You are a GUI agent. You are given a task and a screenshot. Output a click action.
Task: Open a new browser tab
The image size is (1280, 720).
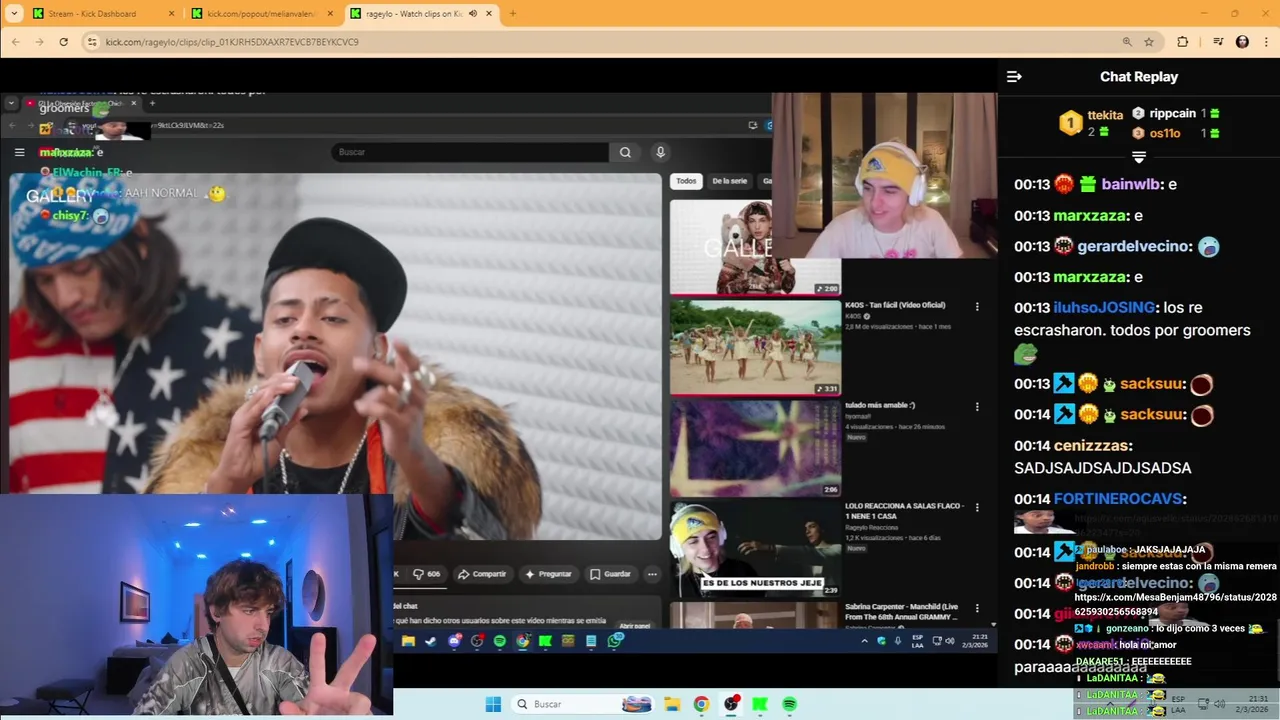(513, 14)
